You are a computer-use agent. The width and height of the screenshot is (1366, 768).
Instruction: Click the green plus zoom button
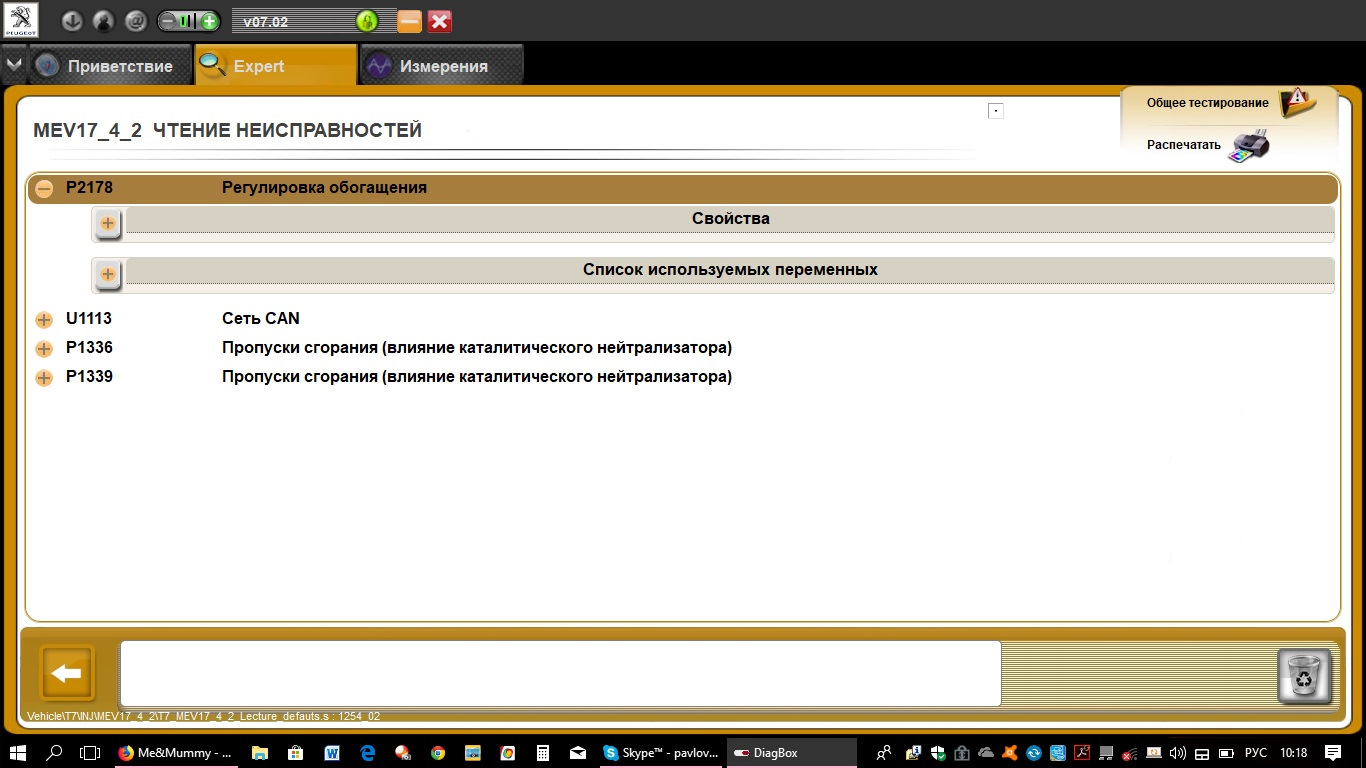(x=208, y=21)
